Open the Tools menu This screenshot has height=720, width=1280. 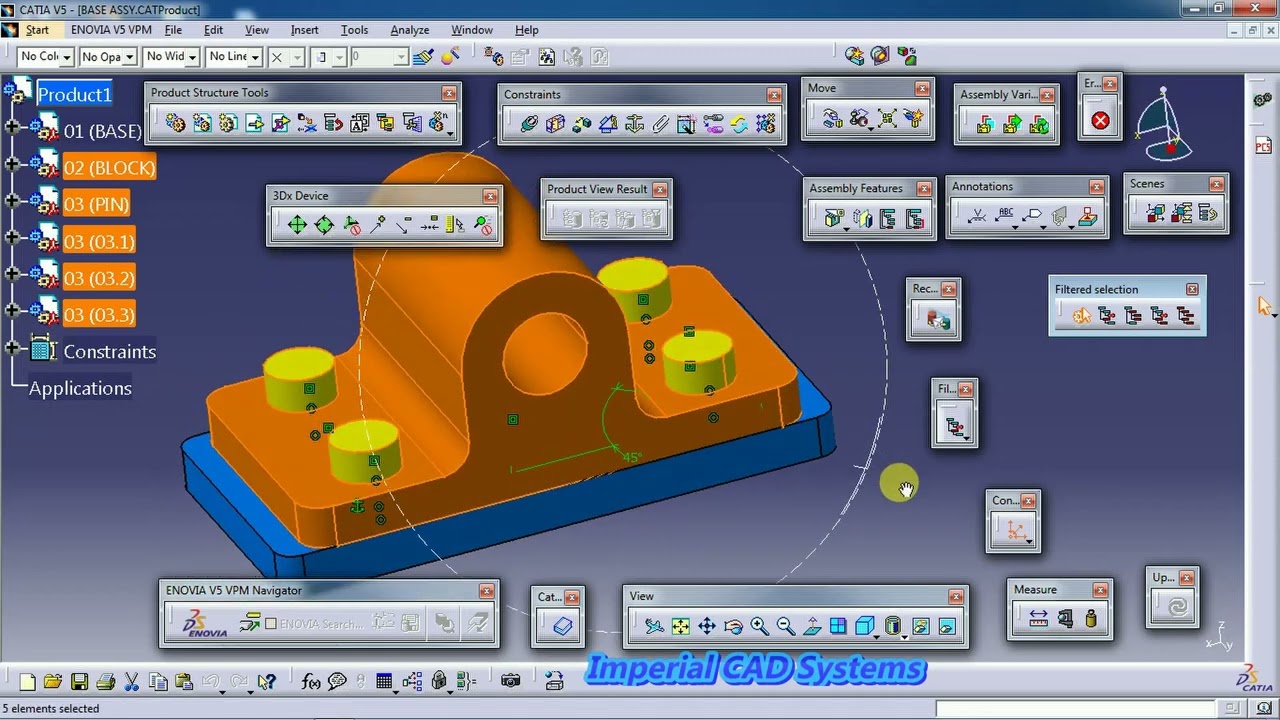point(354,30)
